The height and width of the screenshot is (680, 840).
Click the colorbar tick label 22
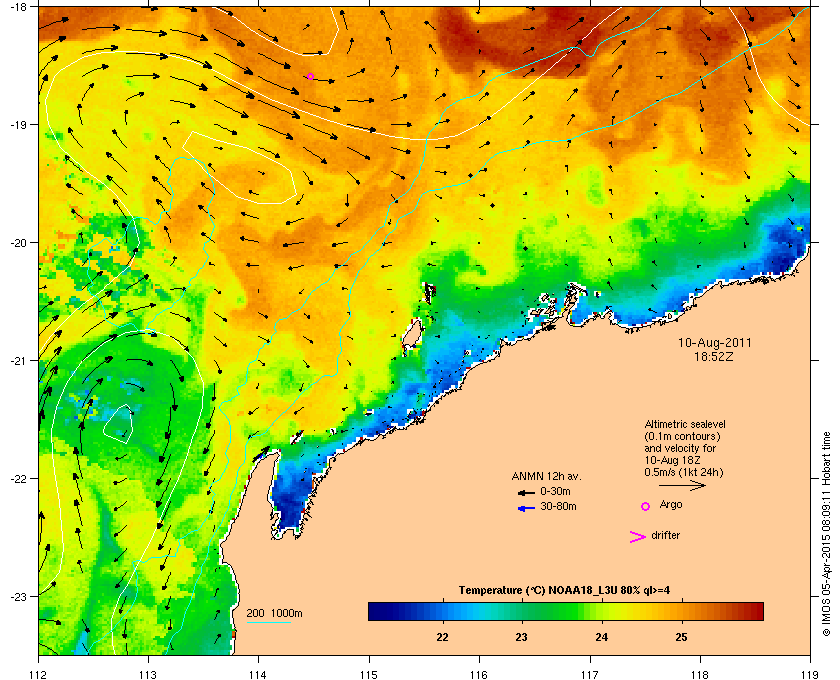click(442, 638)
